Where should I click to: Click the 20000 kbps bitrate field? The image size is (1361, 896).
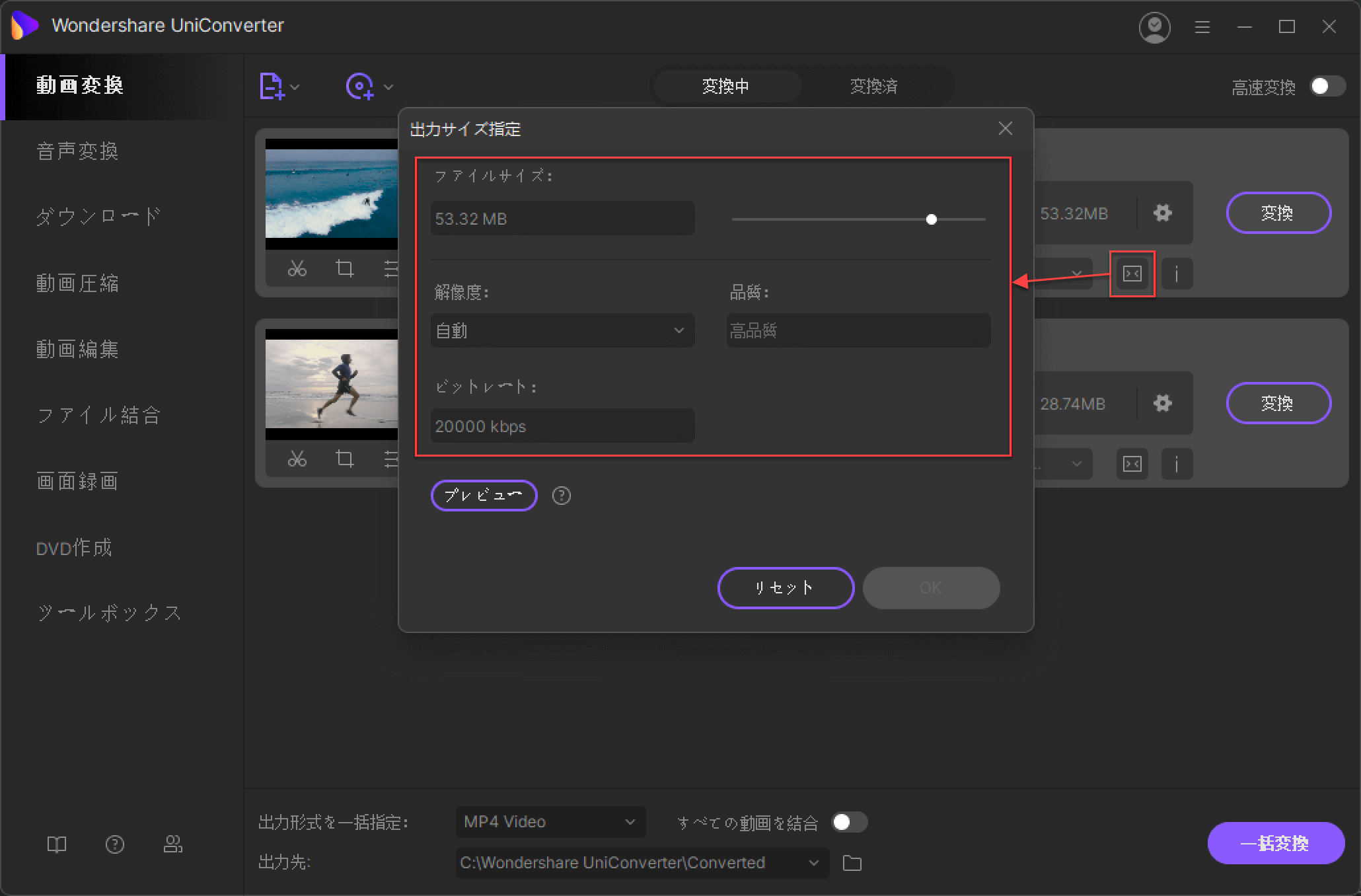coord(562,426)
